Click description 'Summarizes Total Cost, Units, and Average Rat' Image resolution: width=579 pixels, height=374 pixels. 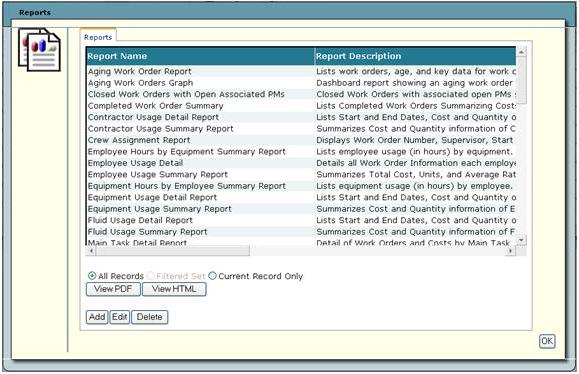point(416,174)
